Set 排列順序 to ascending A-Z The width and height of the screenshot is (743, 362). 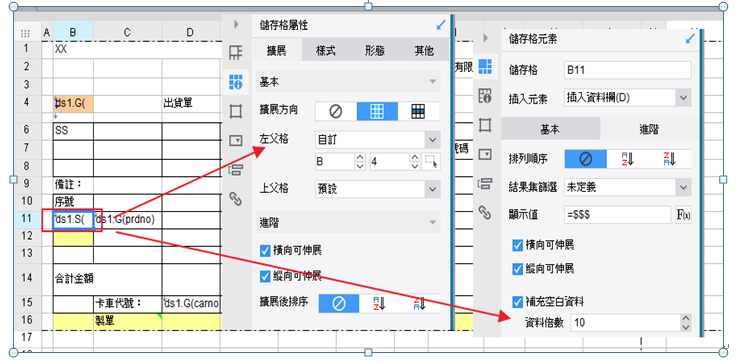pyautogui.click(x=628, y=159)
